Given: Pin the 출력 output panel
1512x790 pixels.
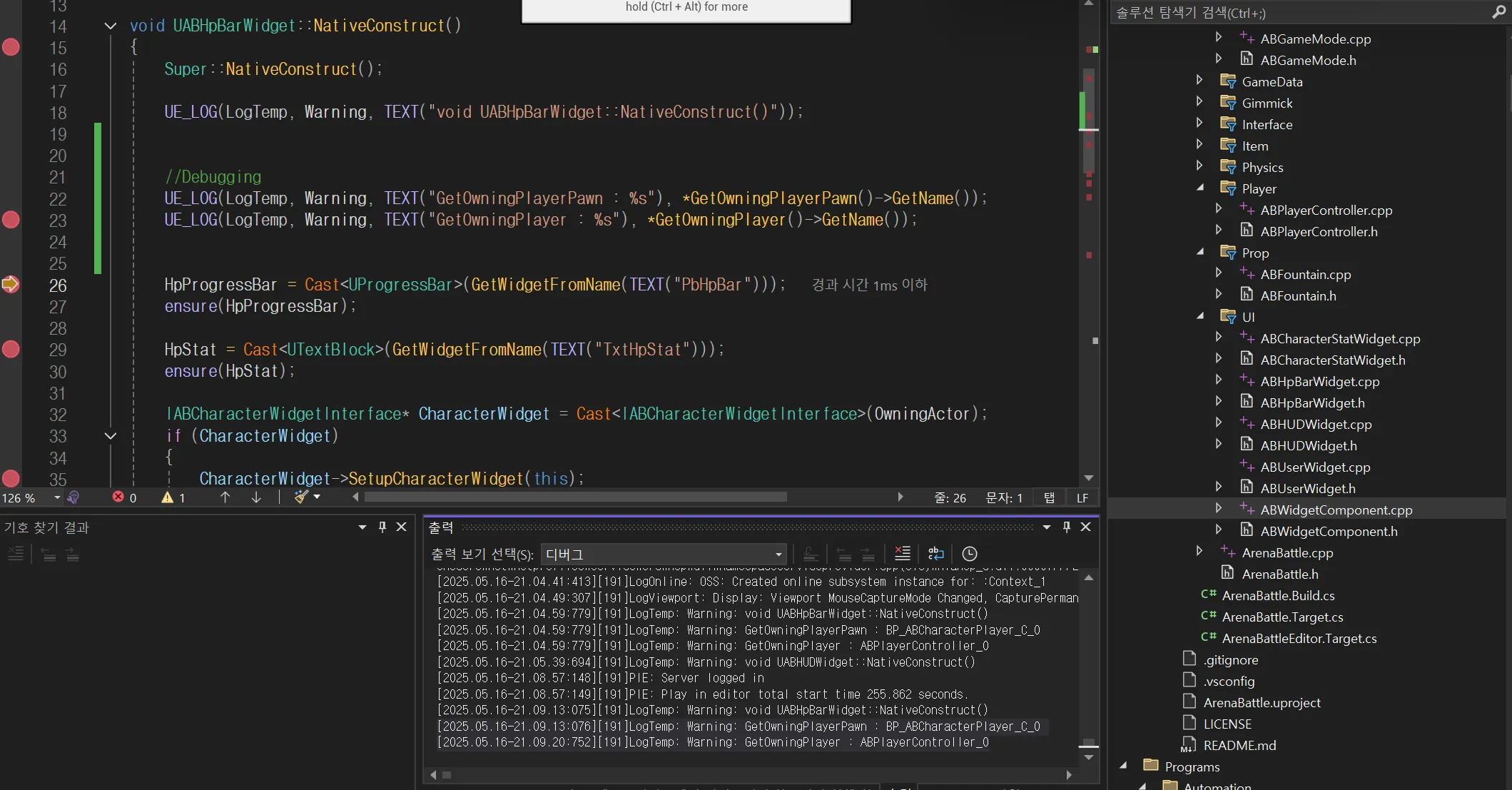Looking at the screenshot, I should coord(1067,527).
